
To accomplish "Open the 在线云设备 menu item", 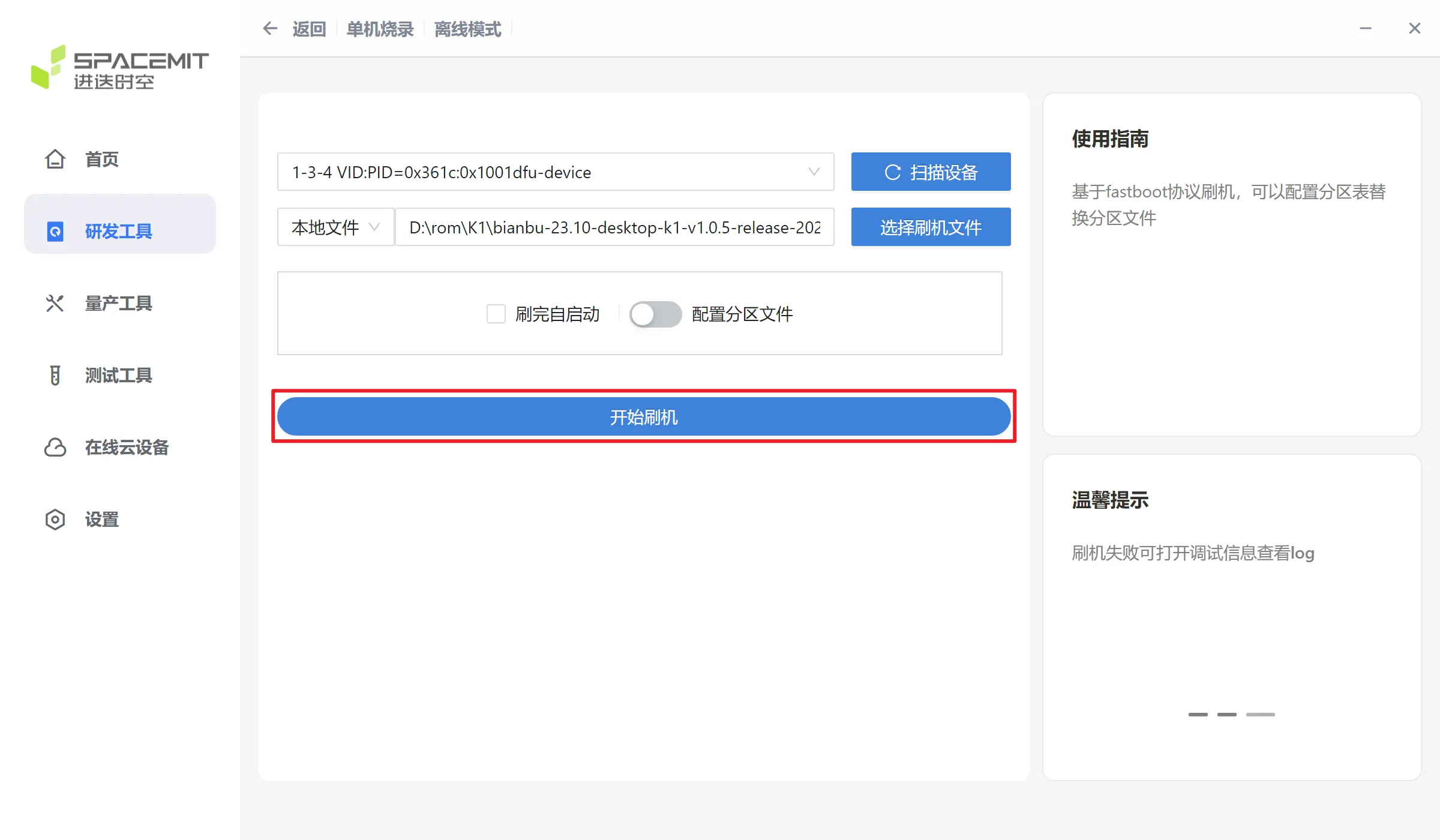I will coord(120,447).
